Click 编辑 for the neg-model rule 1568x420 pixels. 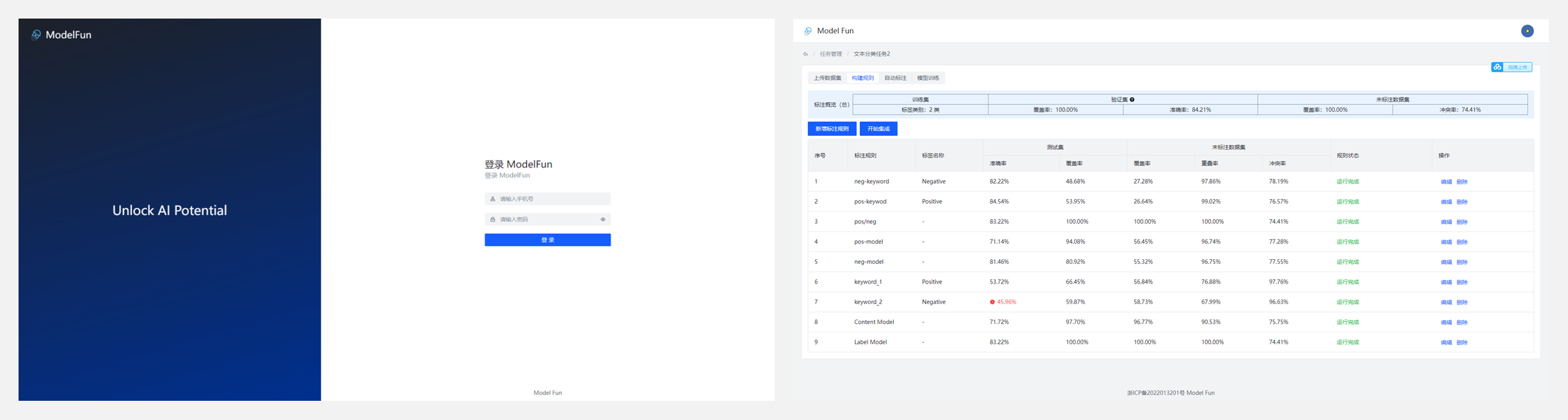[x=1446, y=262]
